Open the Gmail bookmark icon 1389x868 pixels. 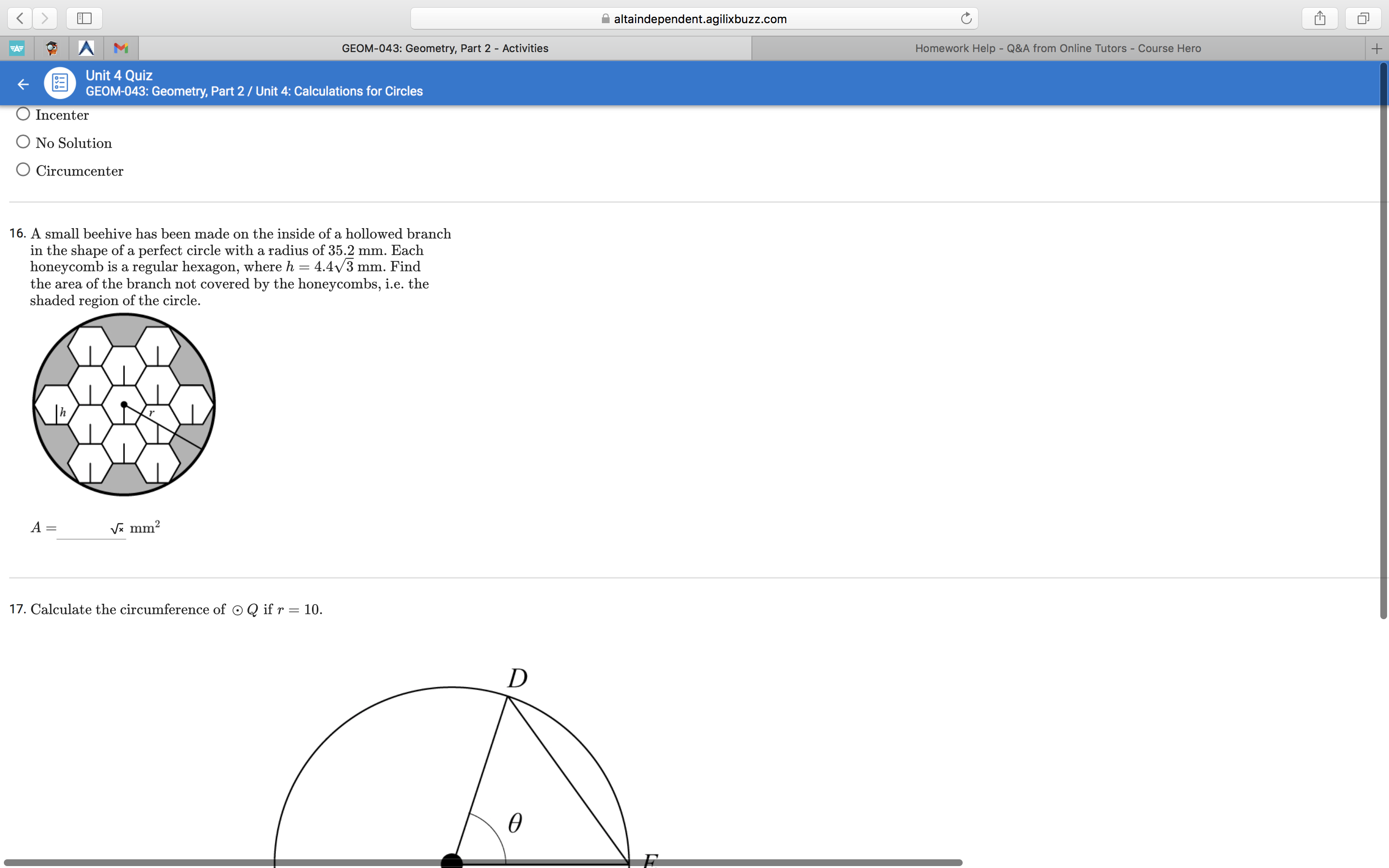pos(120,48)
